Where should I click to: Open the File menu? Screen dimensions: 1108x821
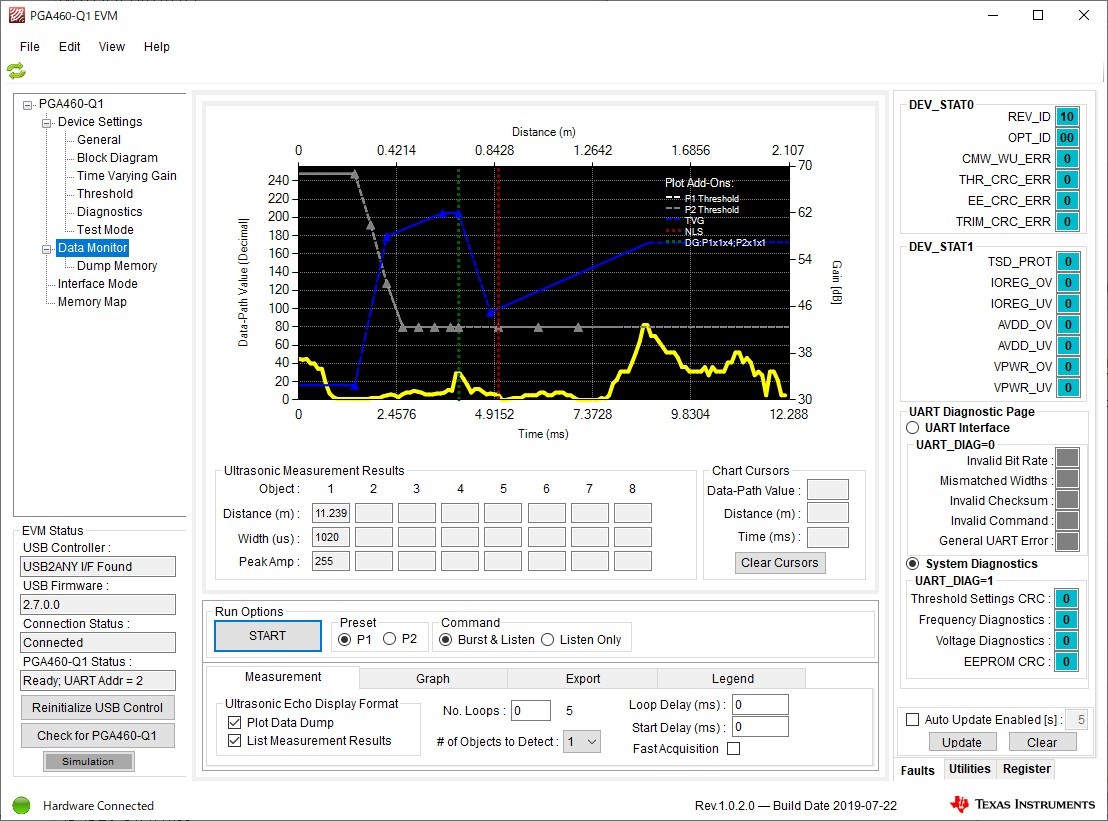point(30,47)
